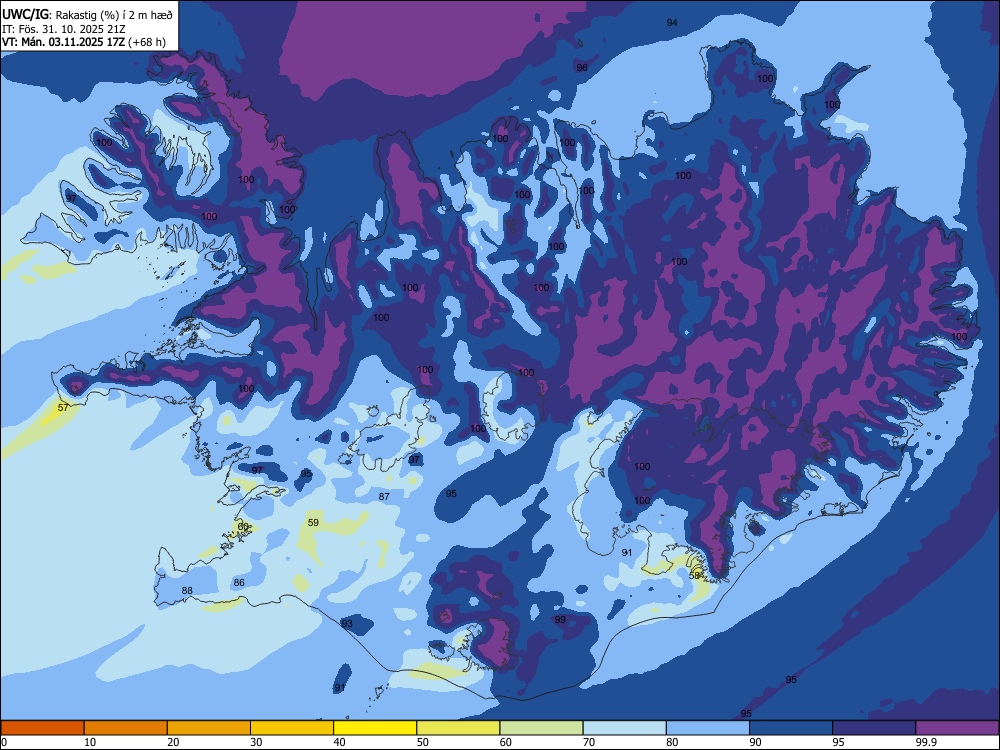Click the legend tick label '0'
Screen dimensions: 1000x750
click(x=4, y=742)
